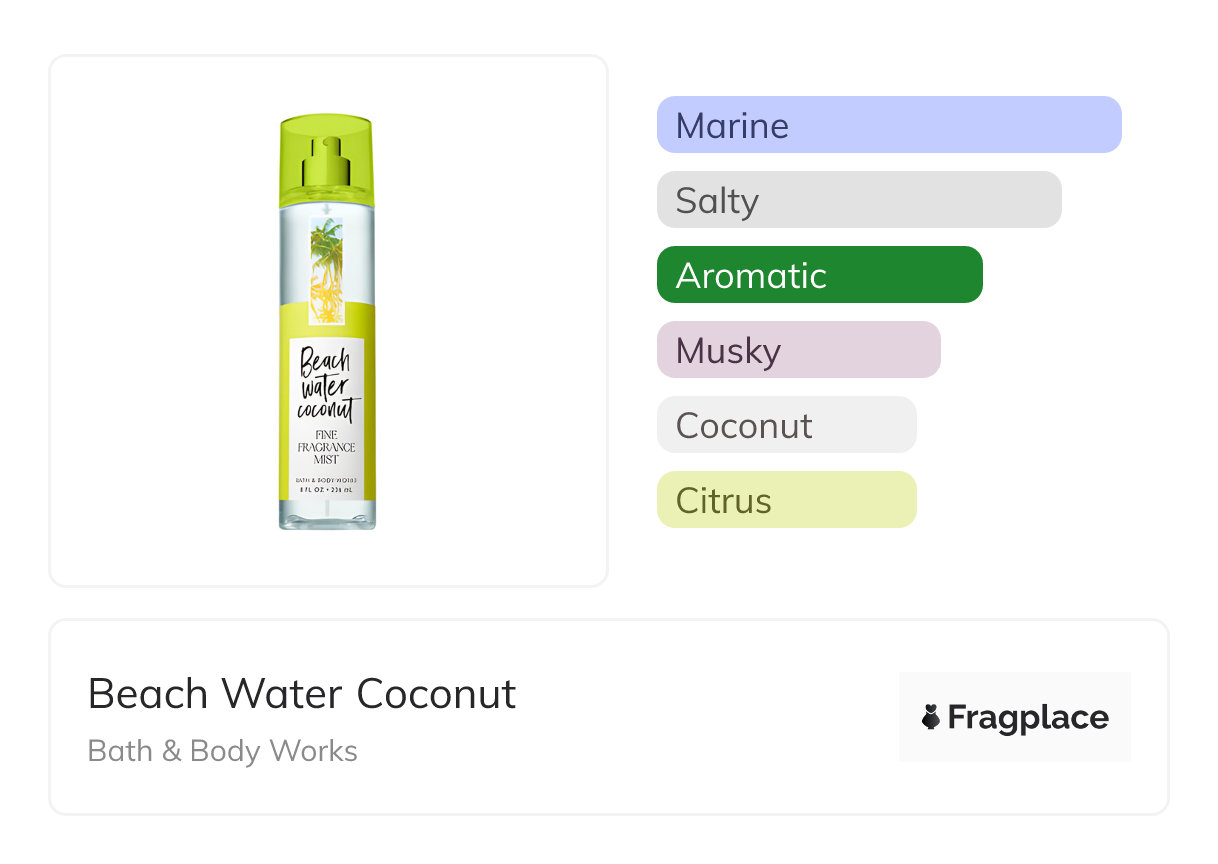This screenshot has height=864, width=1218.
Task: Open the Bath & Body Works brand link
Action: (222, 751)
